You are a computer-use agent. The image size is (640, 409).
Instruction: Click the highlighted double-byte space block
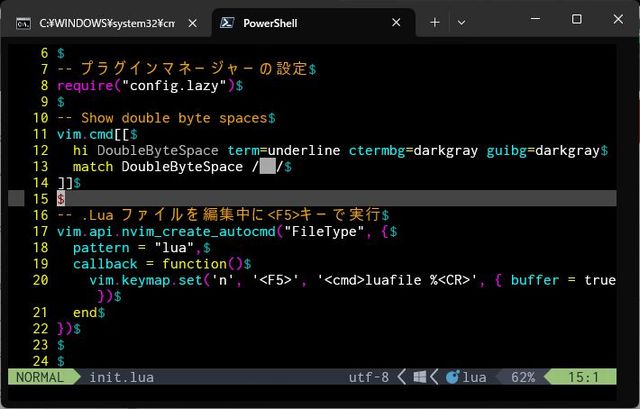[267, 166]
